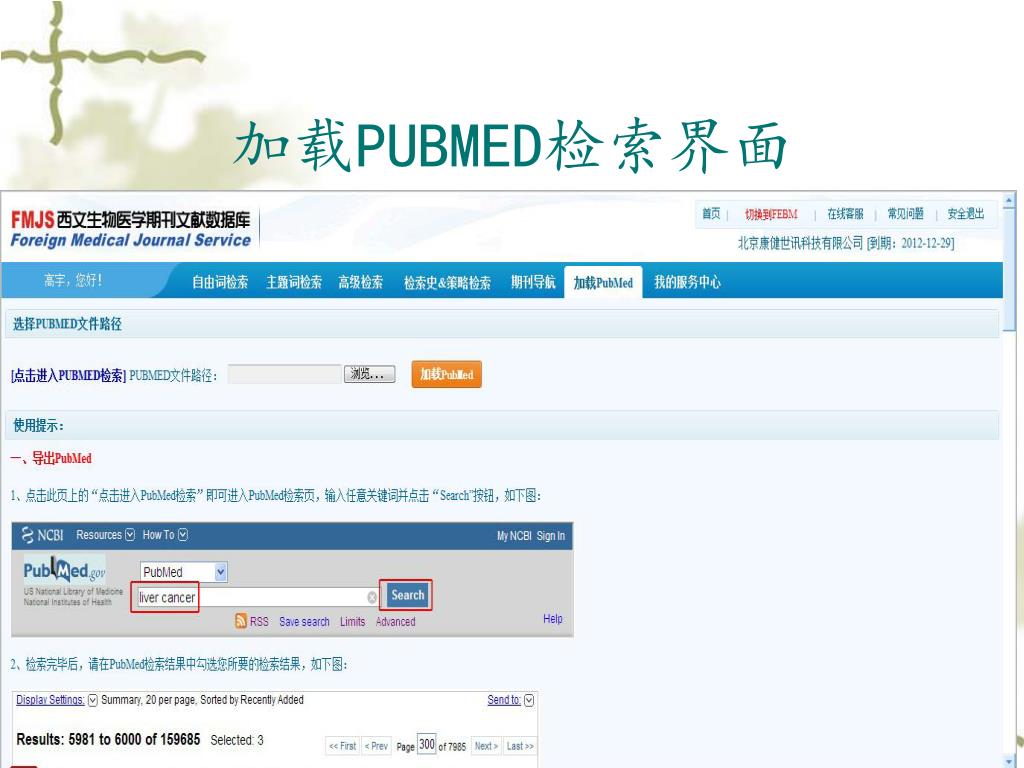Screen dimensions: 1024x768
Task: Click the Last >> page button
Action: tap(520, 746)
